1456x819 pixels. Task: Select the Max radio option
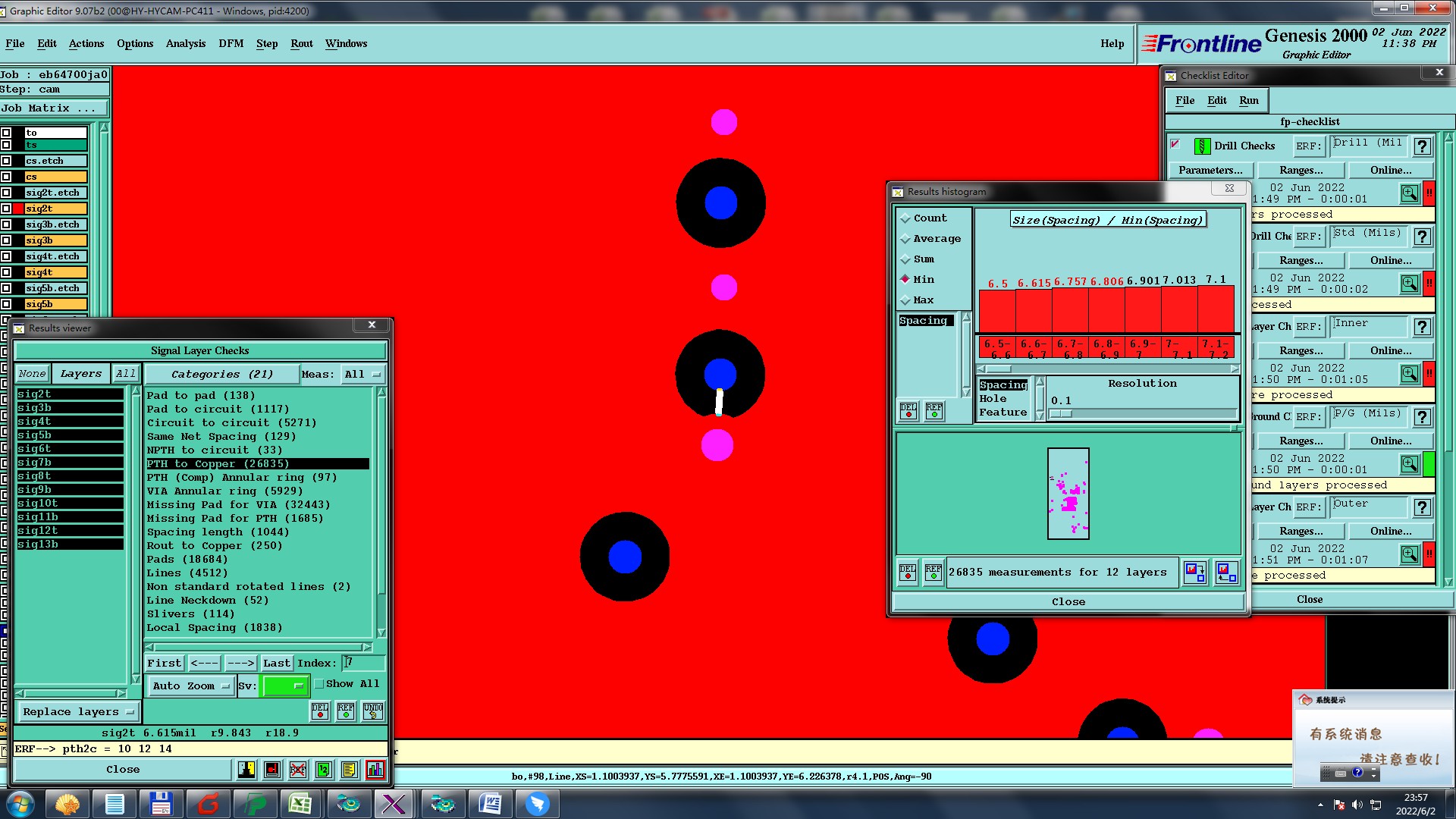click(905, 300)
